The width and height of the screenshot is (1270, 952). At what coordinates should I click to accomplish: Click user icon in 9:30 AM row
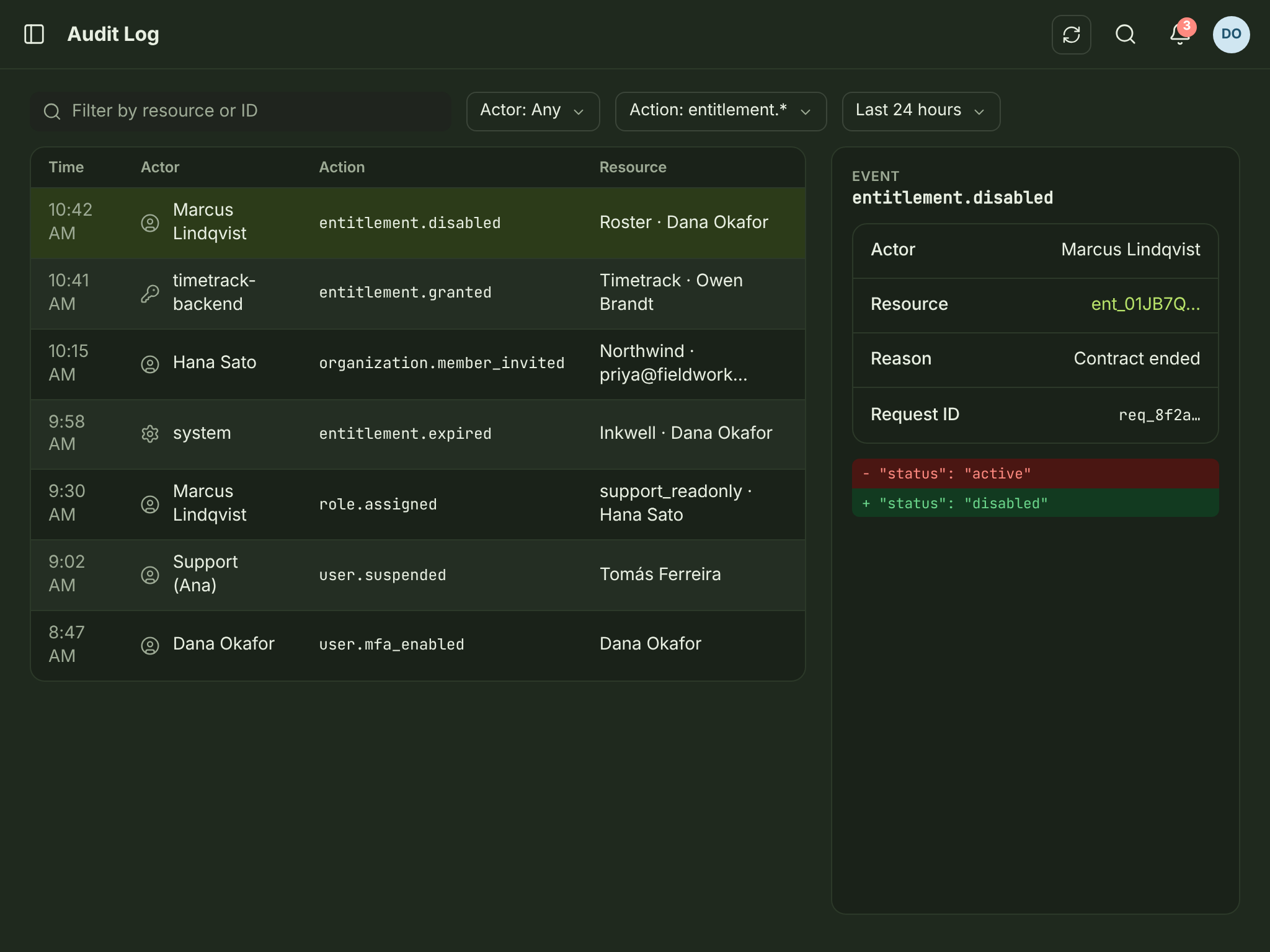pos(150,504)
